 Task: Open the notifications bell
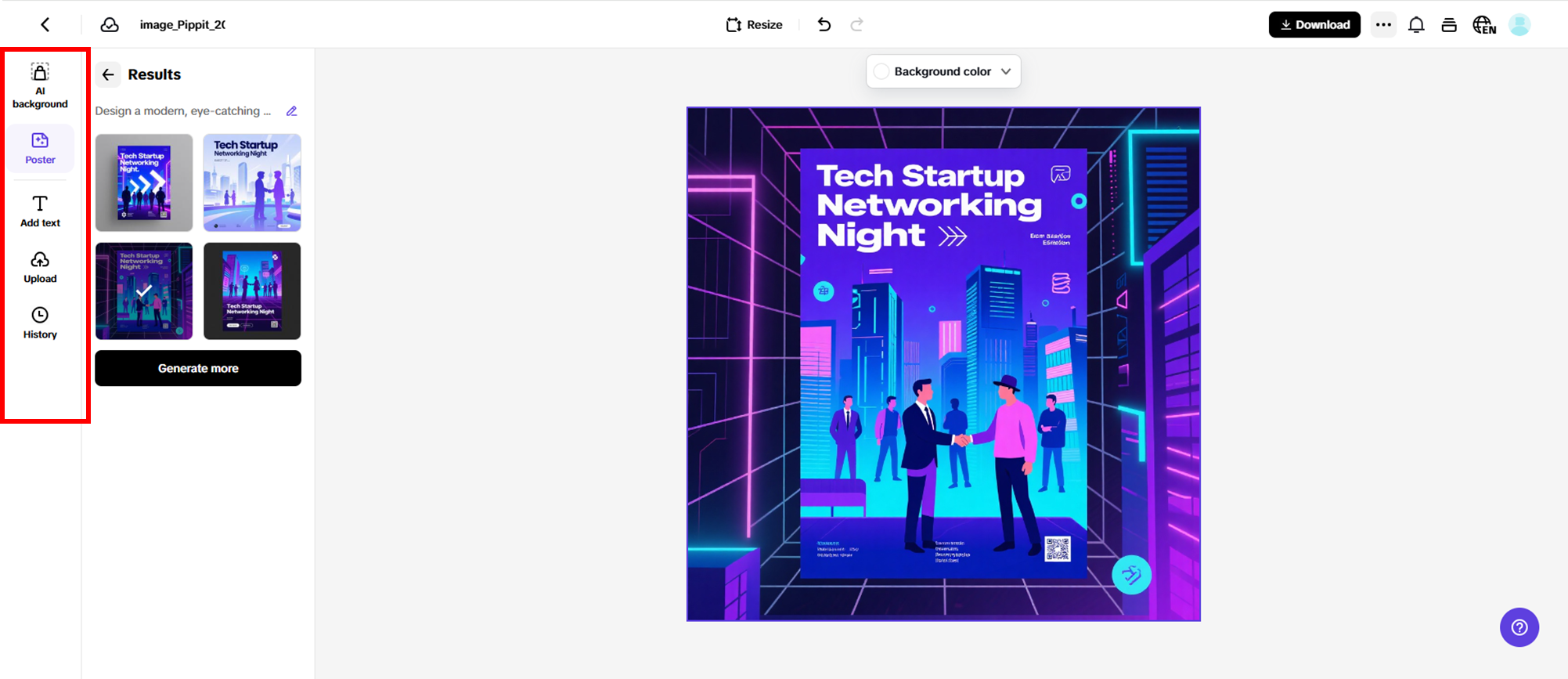(x=1416, y=25)
